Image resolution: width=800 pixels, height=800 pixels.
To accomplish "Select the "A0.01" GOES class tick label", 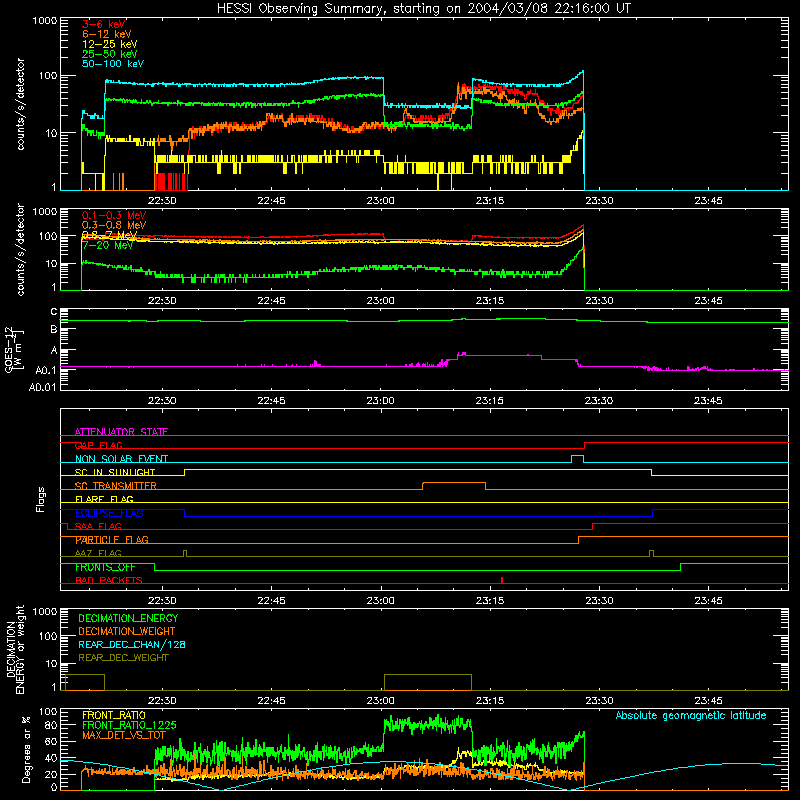I will (x=42, y=387).
